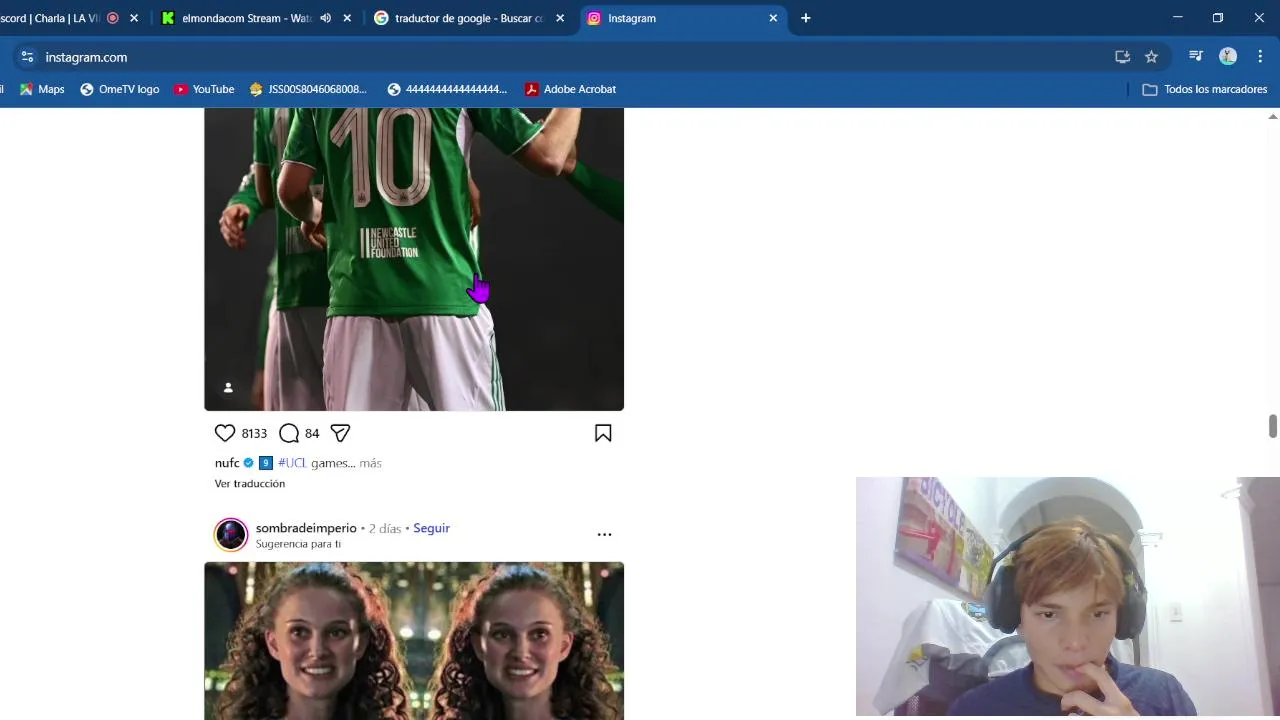
Task: Click the Discord tab recording indicator
Action: (x=113, y=18)
